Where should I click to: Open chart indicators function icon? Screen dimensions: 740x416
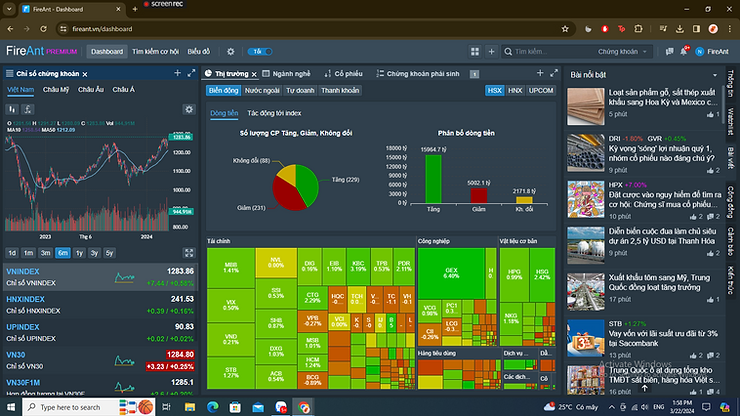(28, 110)
